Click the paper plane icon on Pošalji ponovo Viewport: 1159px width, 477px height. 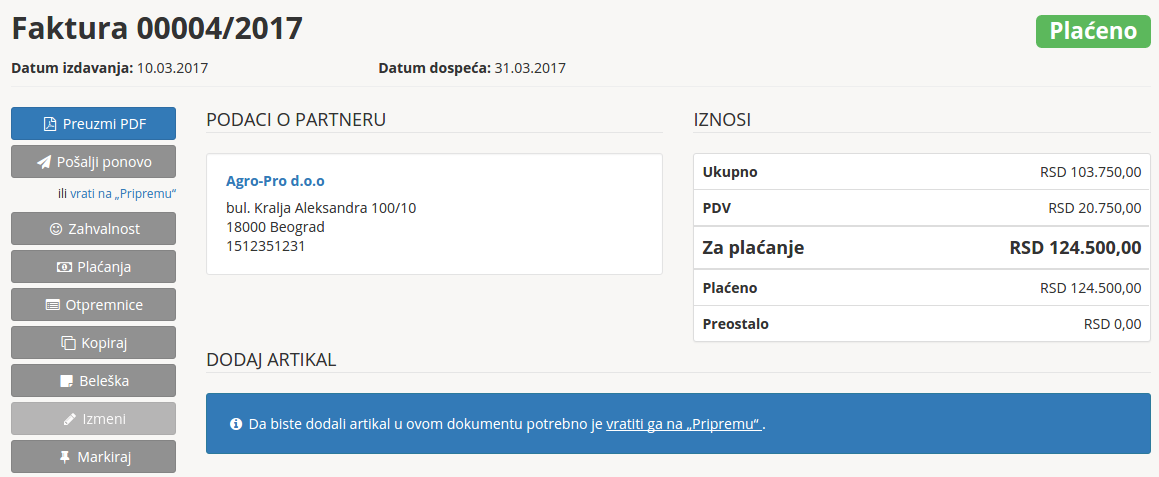click(x=43, y=162)
